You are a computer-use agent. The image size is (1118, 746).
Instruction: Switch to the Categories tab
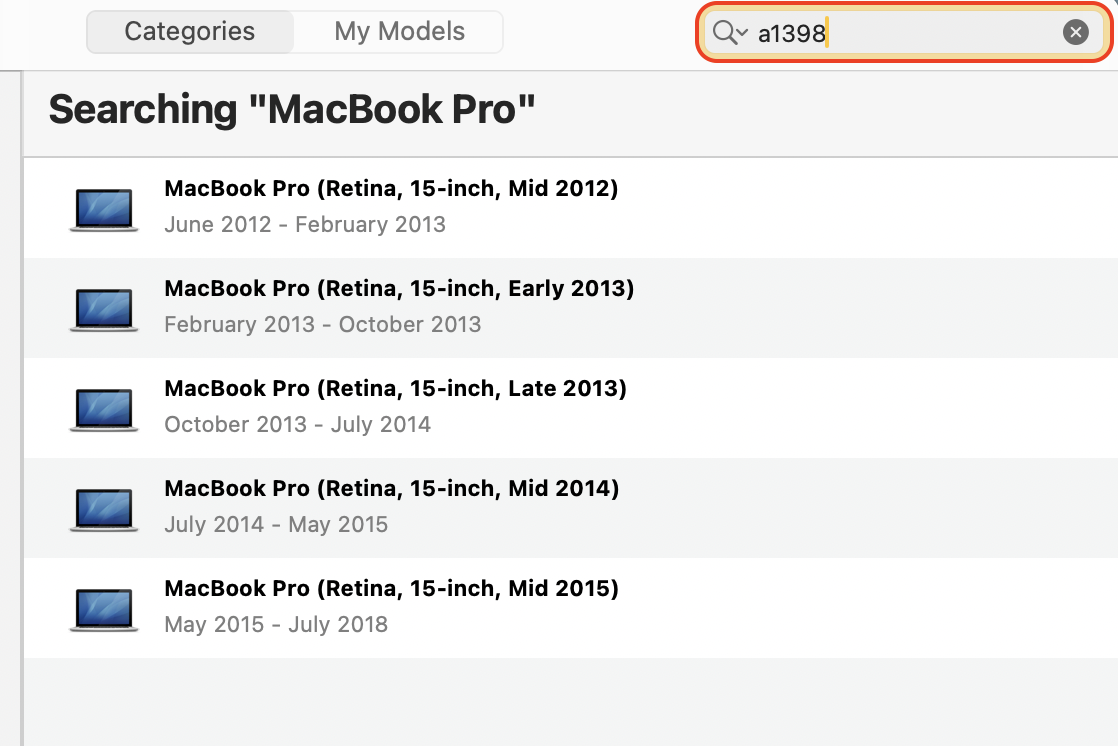[189, 31]
